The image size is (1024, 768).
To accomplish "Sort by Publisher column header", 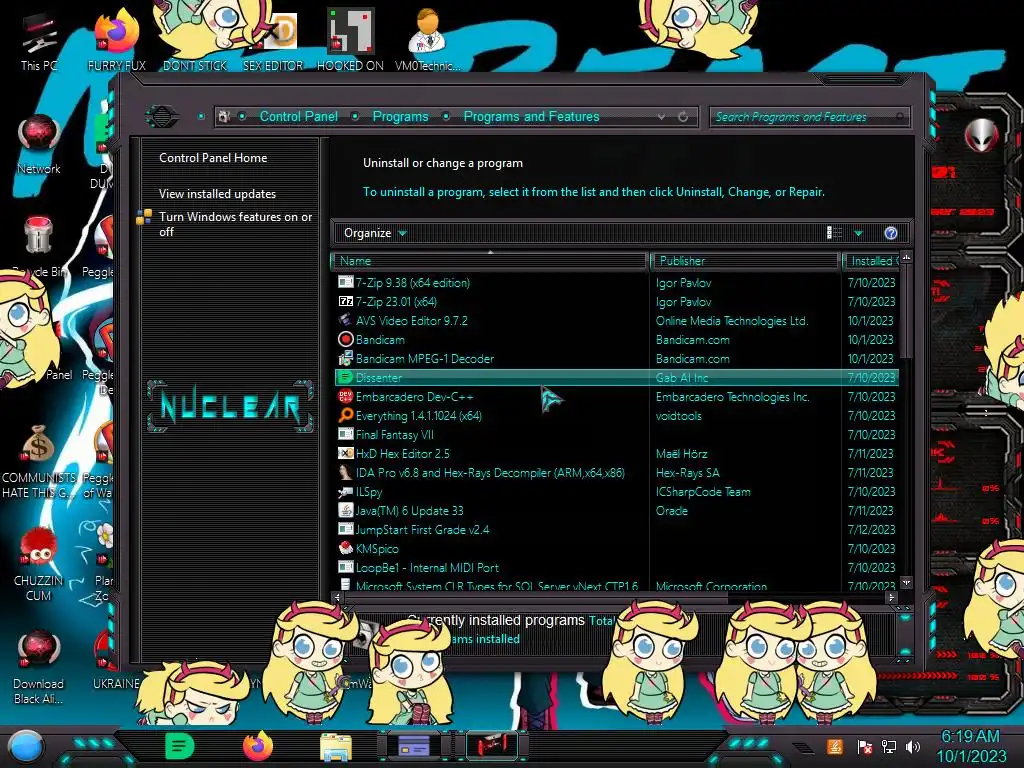I will coord(744,261).
